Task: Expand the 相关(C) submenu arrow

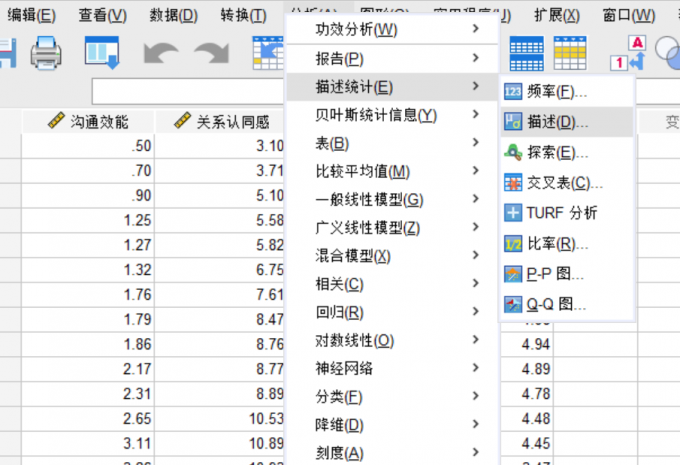Action: point(476,283)
